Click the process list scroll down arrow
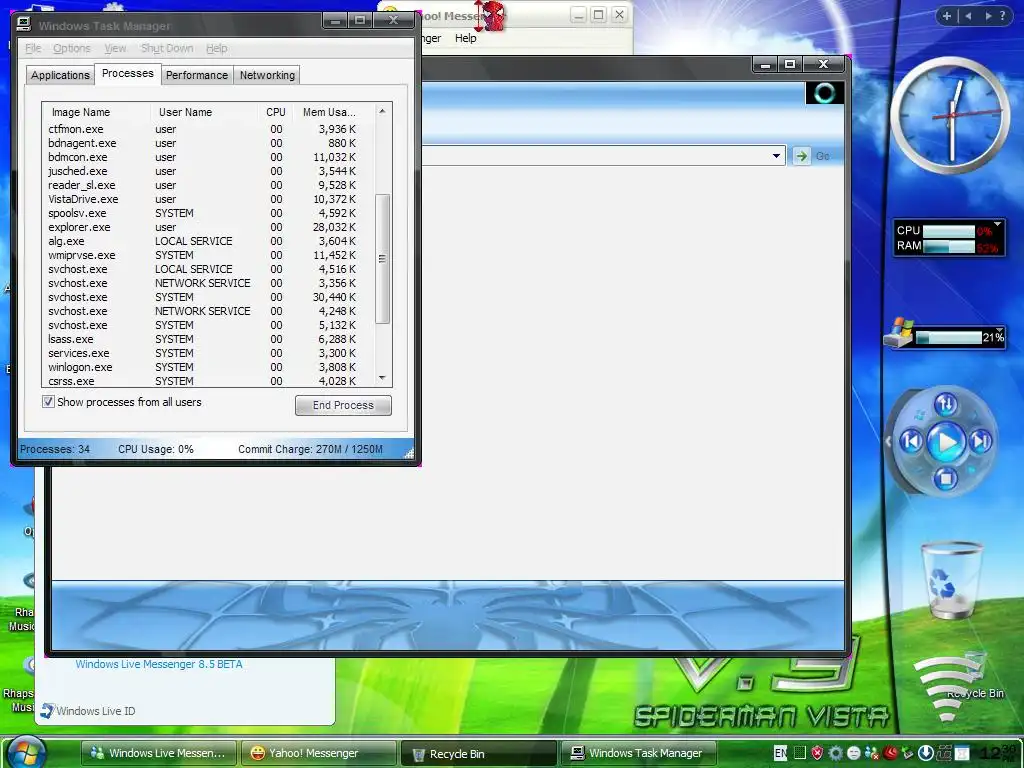Image resolution: width=1024 pixels, height=768 pixels. [x=383, y=378]
